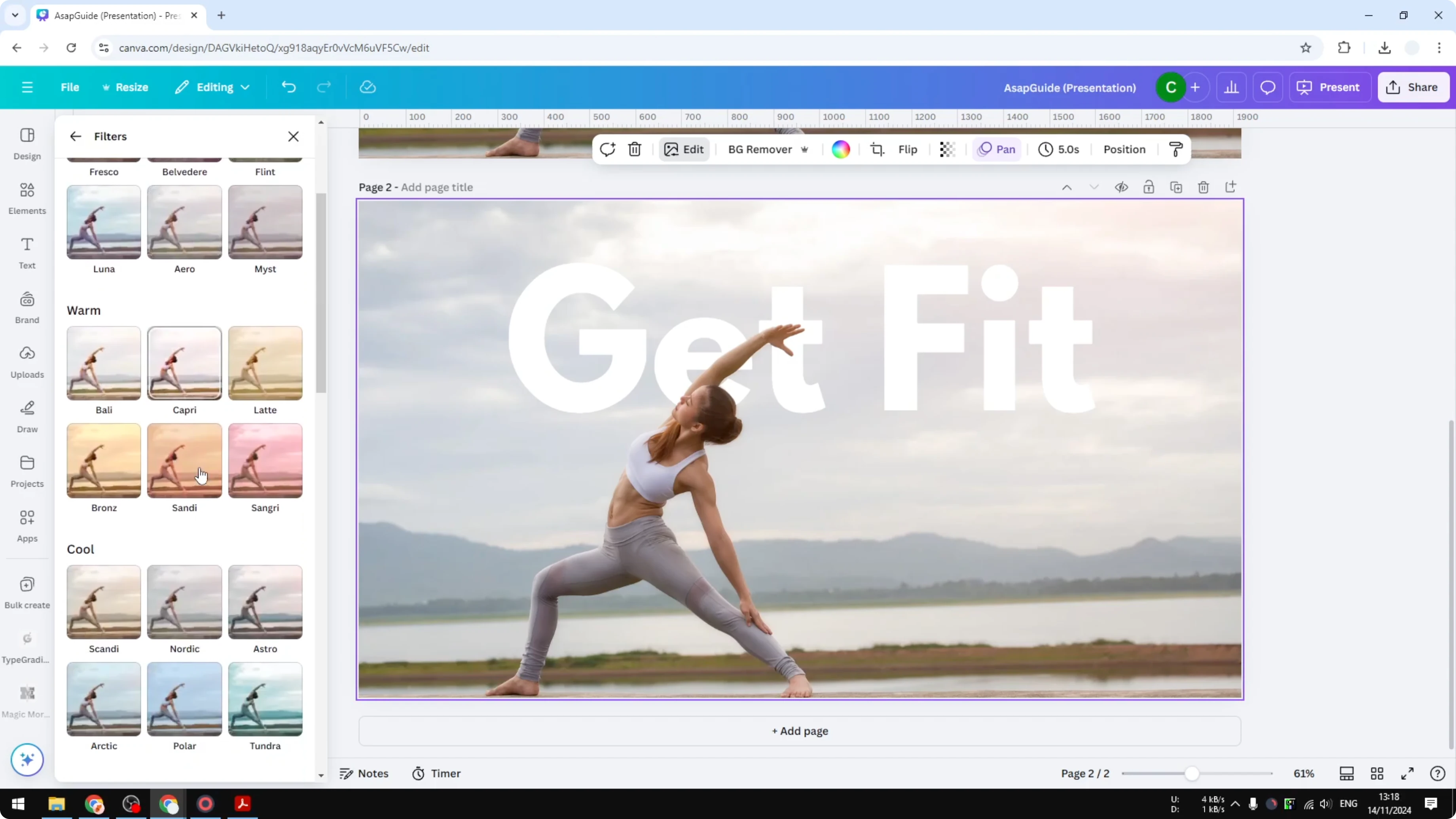Click the Crop icon in the image toolbar
The width and height of the screenshot is (1456, 819).
point(877,149)
